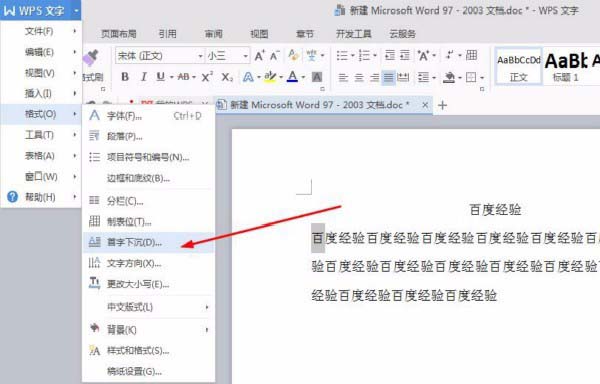This screenshot has width=600, height=384.
Task: Expand borders dropdown arrow
Action: (482, 78)
